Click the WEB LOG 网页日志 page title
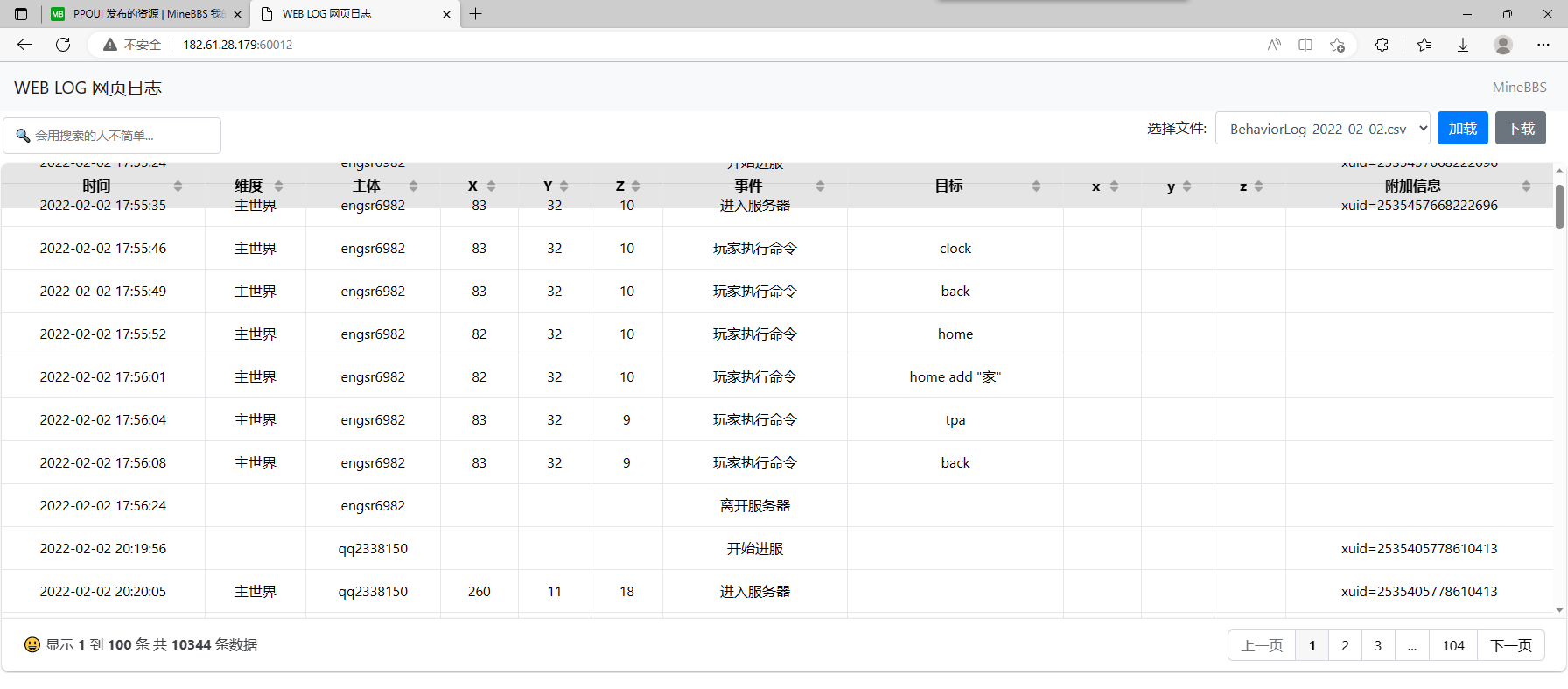The image size is (1568, 689). [x=87, y=88]
